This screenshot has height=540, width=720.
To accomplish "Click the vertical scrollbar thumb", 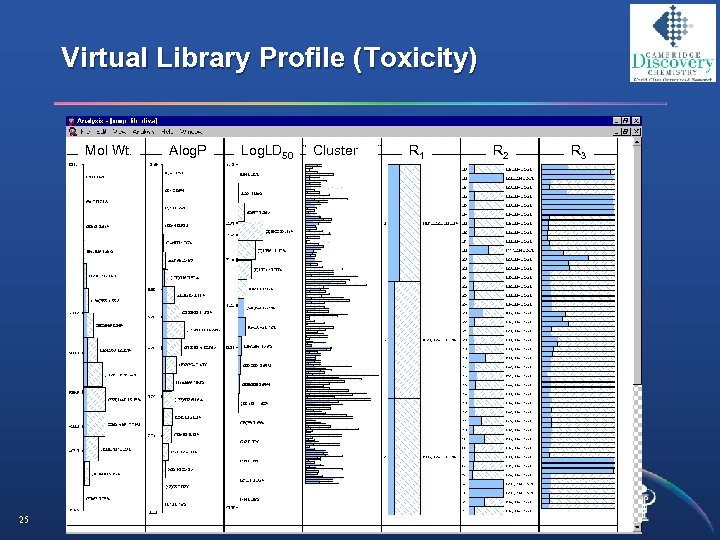I will [x=637, y=265].
